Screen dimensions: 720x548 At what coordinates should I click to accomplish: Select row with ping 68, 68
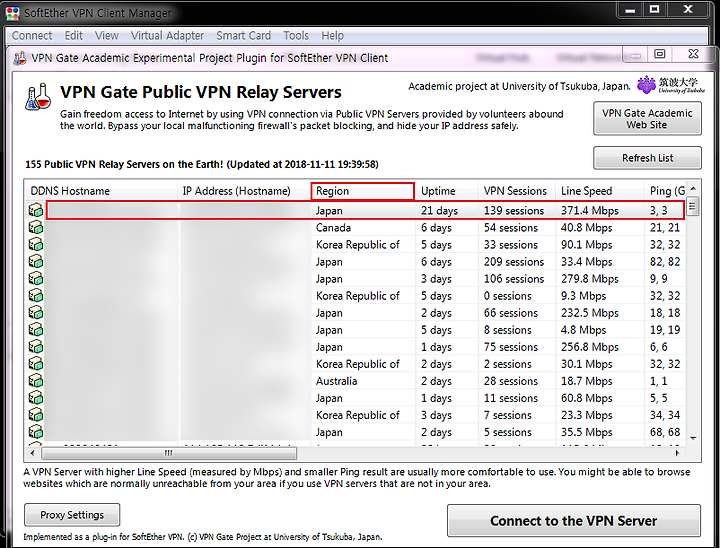pos(356,432)
